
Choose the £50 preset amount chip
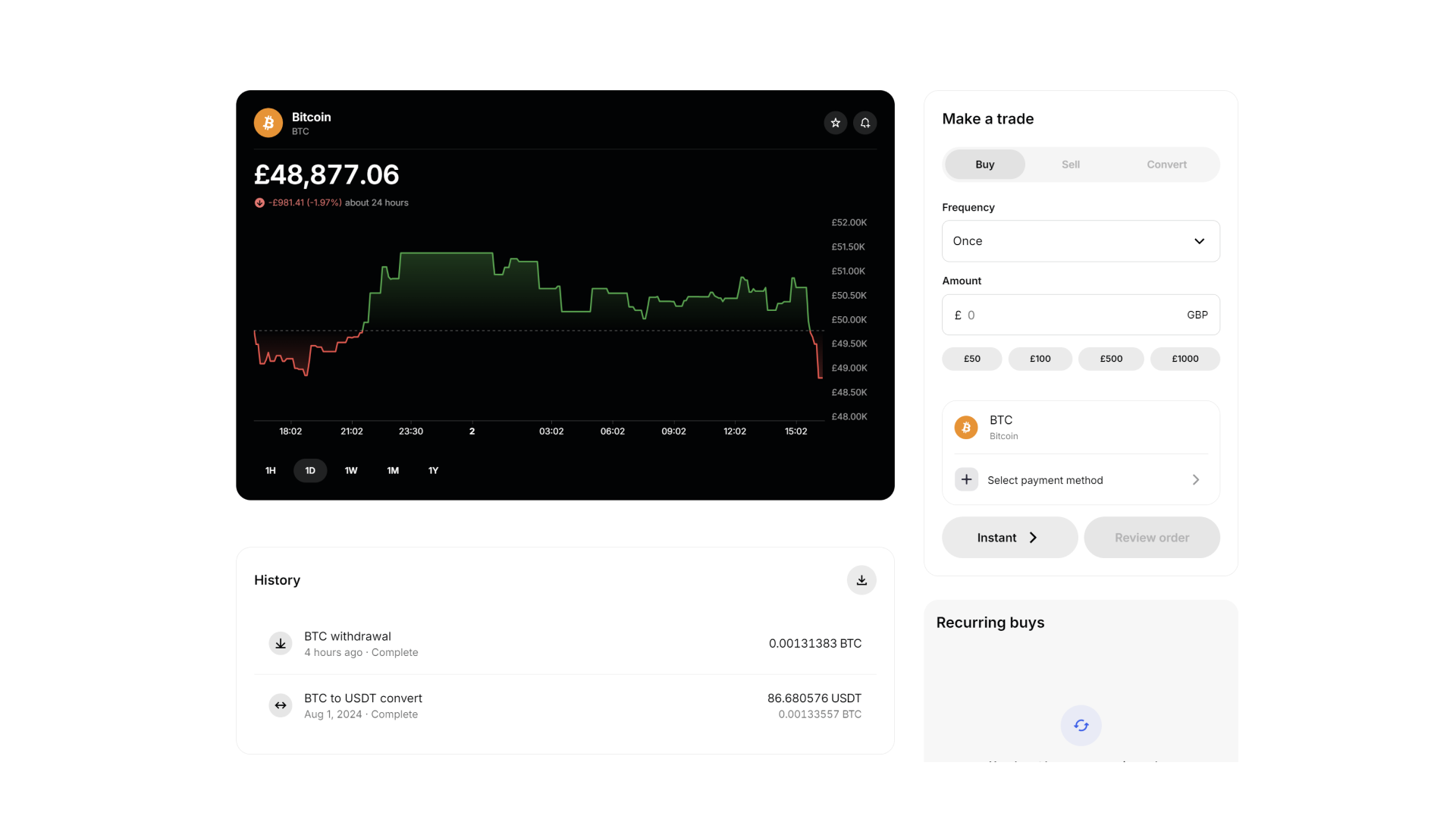coord(971,359)
